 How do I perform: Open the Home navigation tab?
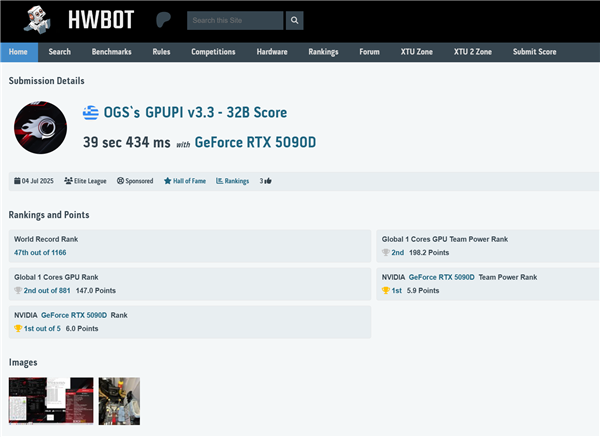18,52
